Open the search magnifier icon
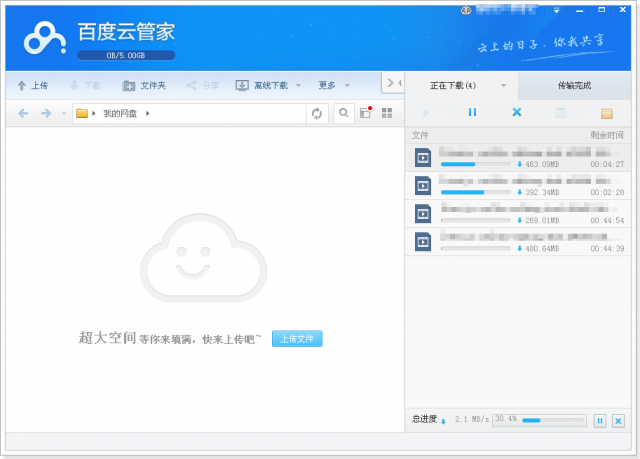Image resolution: width=640 pixels, height=459 pixels. 344,113
